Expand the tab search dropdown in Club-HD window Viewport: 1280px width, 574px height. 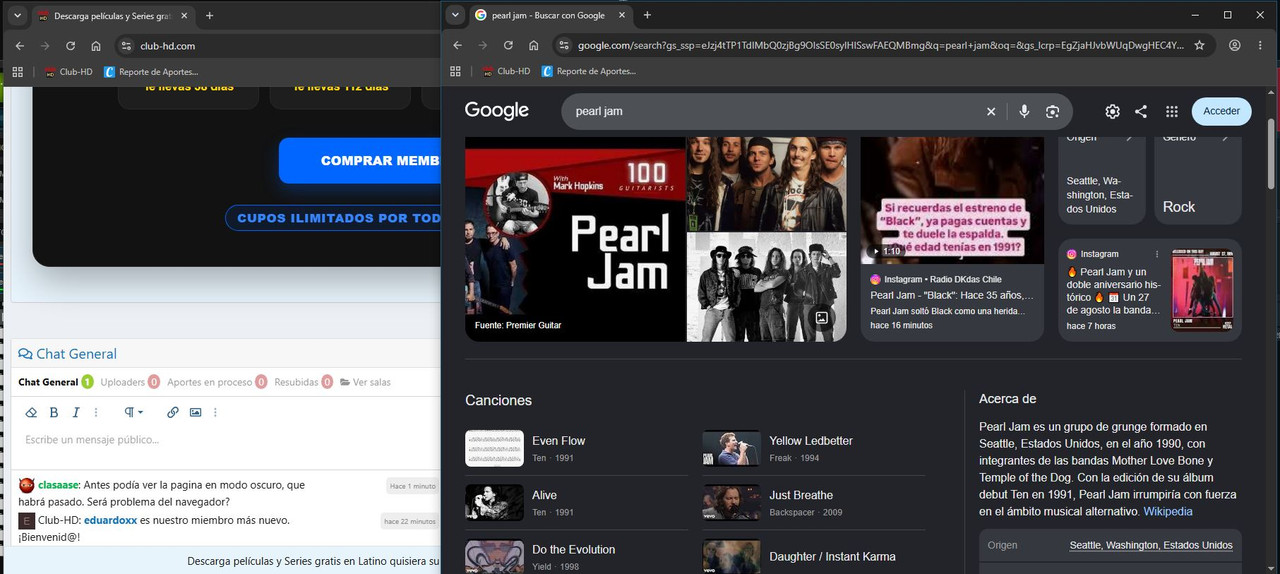point(17,16)
